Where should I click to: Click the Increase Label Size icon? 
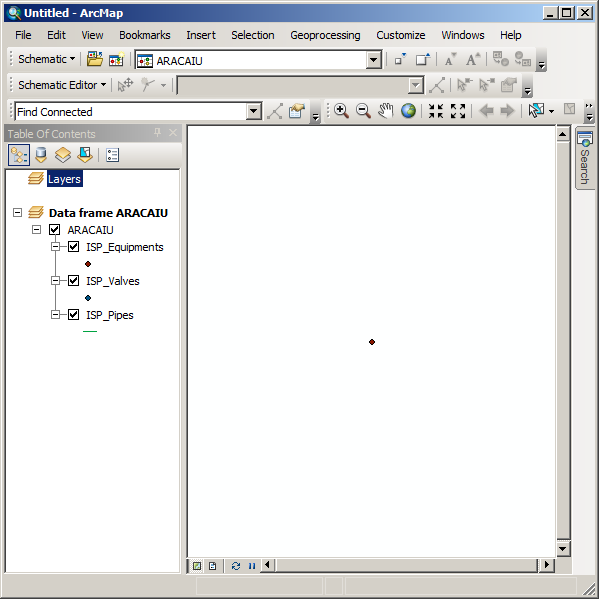coord(473,60)
